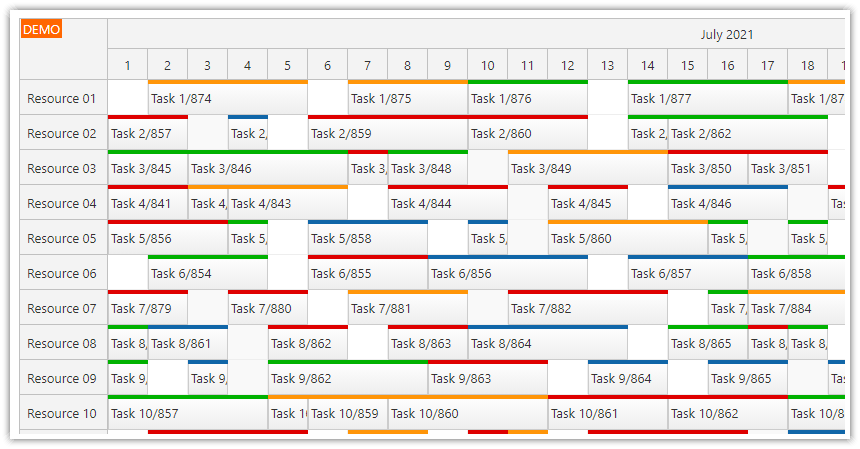Click day 6 column header
The image size is (860, 449).
327,66
